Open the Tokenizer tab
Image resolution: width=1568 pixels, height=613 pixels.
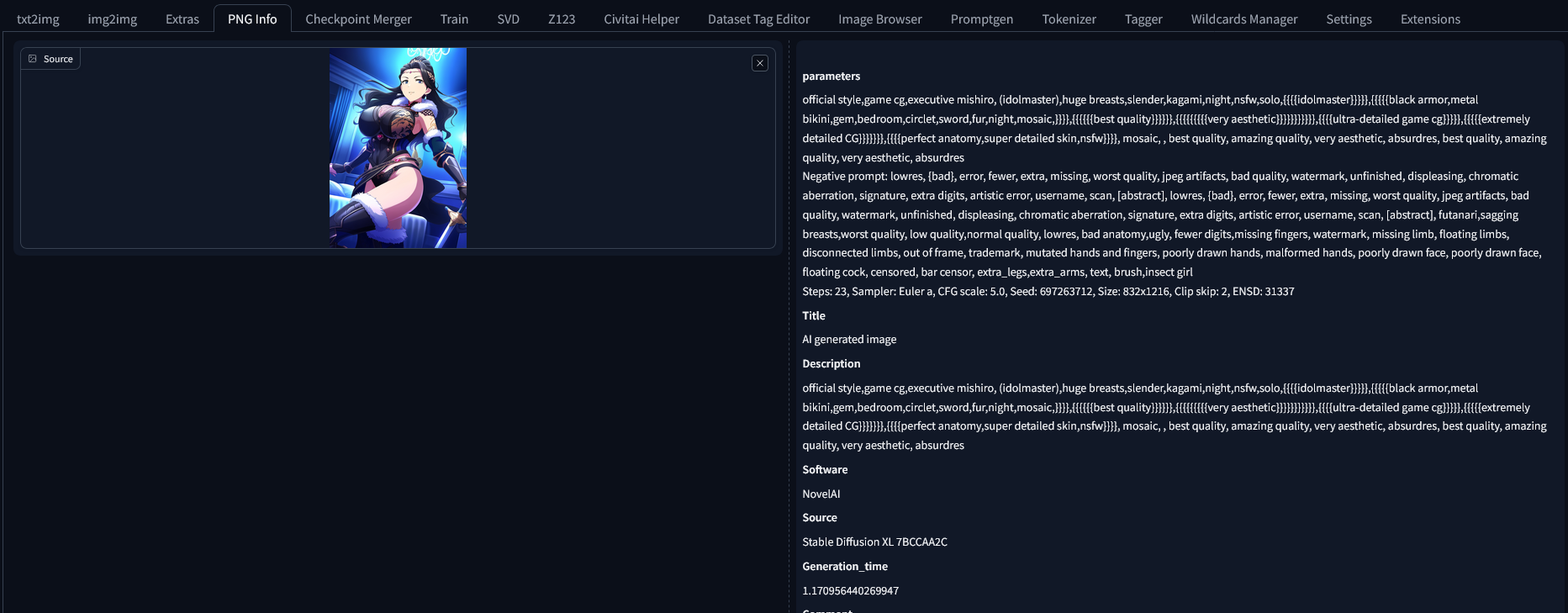click(x=1069, y=19)
